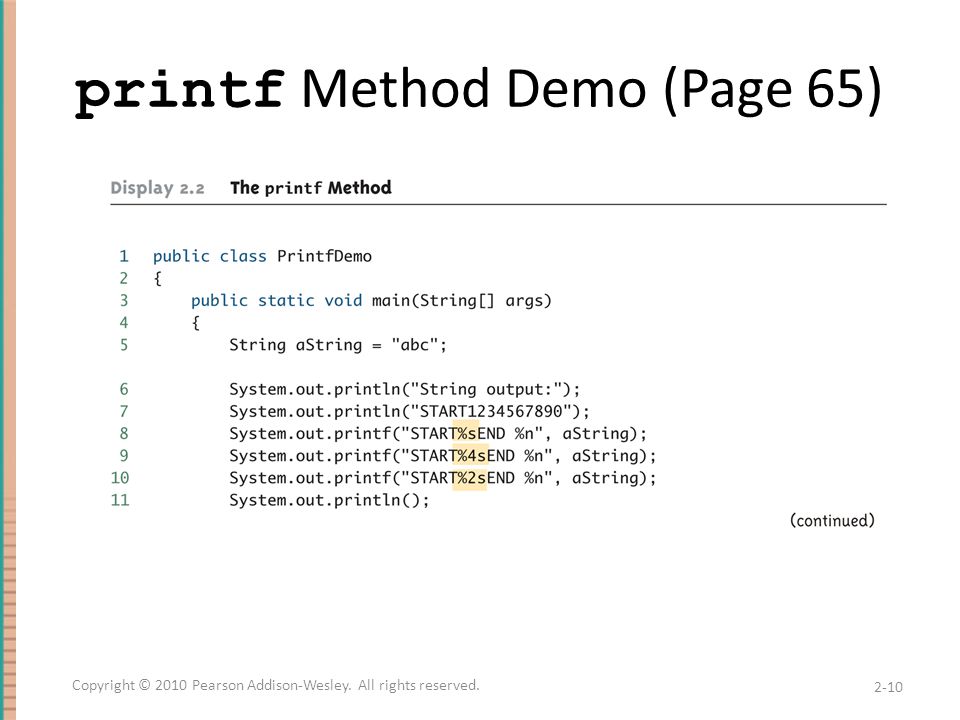Click the highlighted '%4s' in line 9
Viewport: 960px width, 720px height.
pos(470,456)
